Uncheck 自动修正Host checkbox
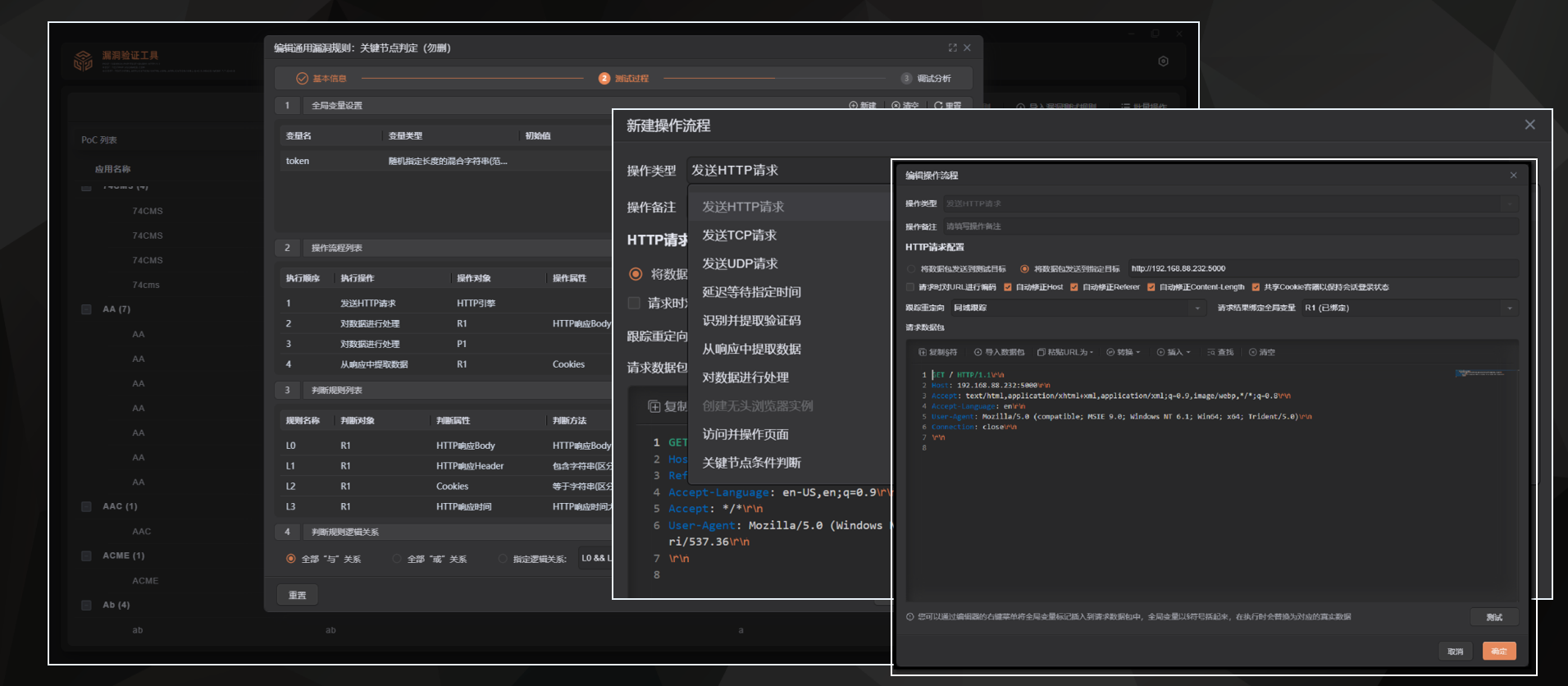Screen dimensions: 1568x686 1008,287
